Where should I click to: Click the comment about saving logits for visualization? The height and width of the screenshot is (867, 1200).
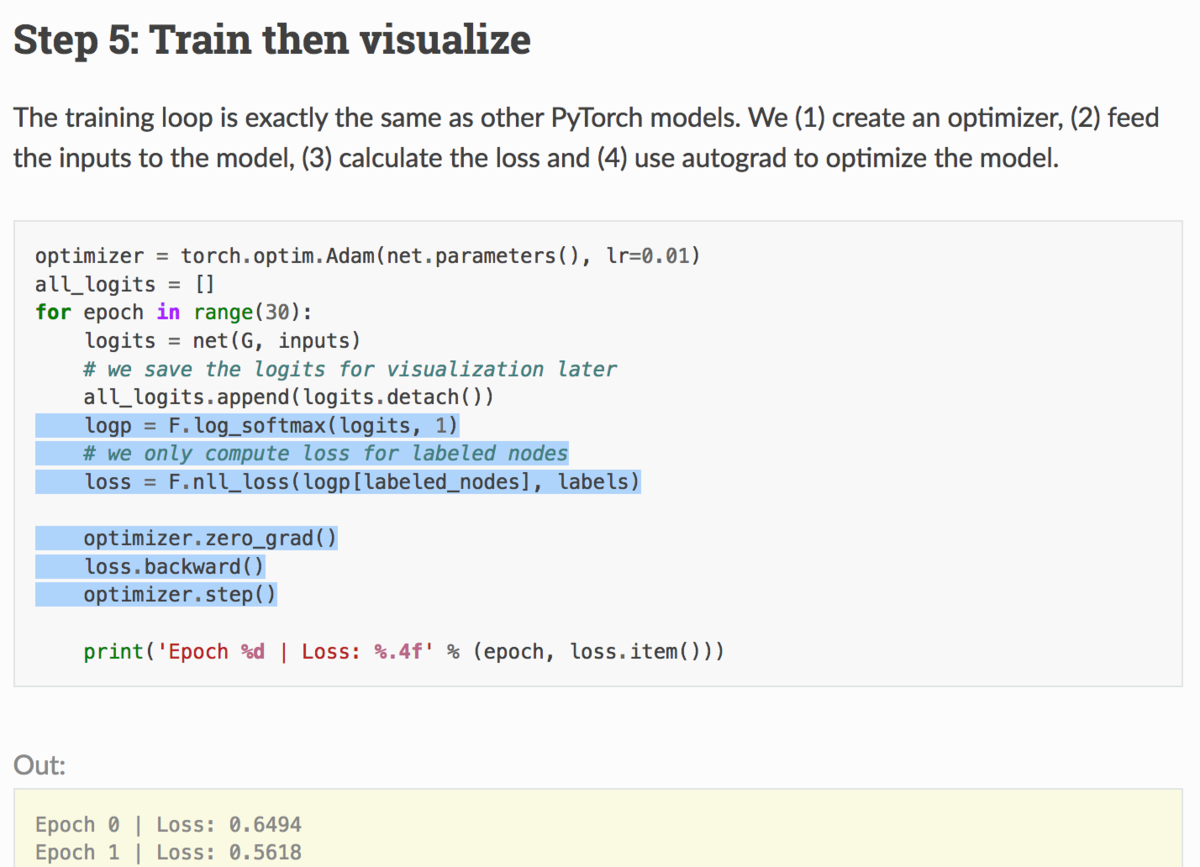(350, 369)
